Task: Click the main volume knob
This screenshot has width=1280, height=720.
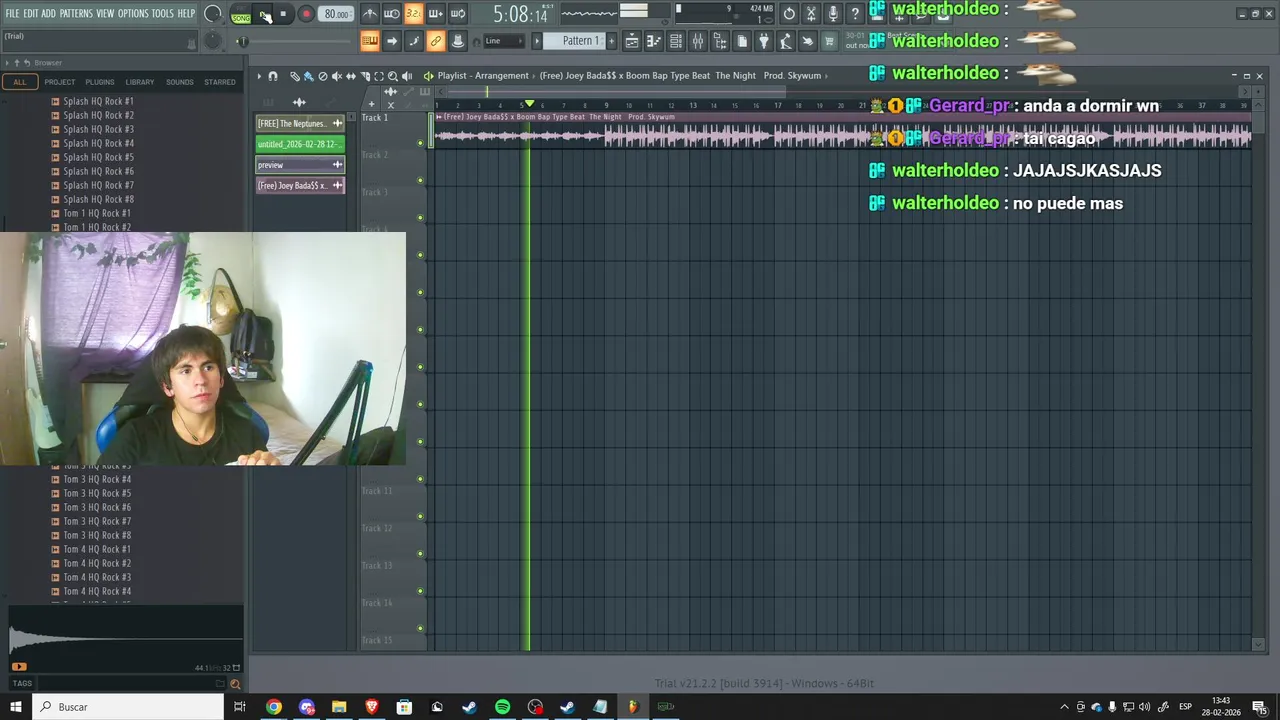Action: (213, 14)
